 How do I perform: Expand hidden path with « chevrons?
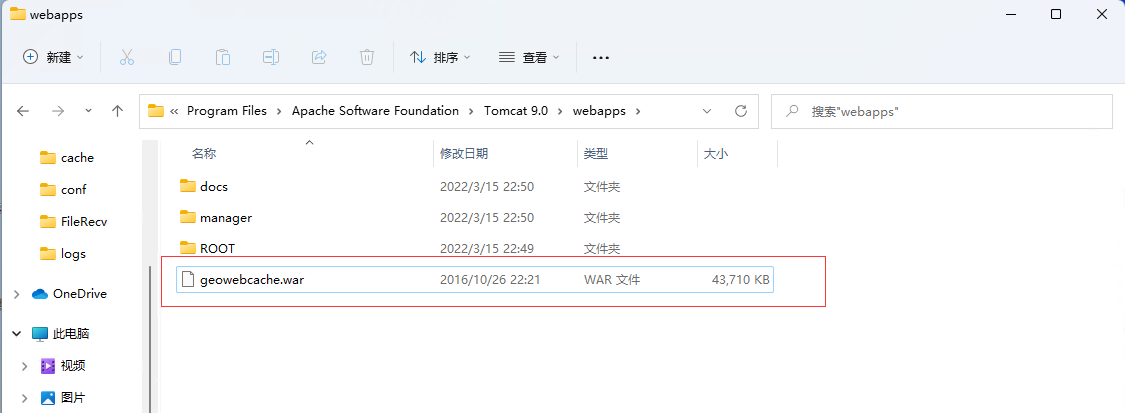174,111
